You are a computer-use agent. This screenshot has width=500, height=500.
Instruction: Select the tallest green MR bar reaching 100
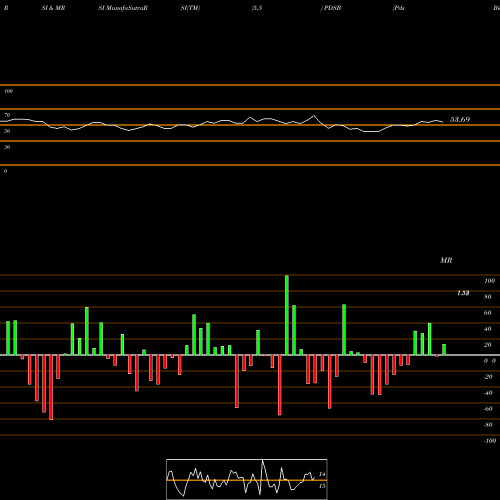coord(287,315)
